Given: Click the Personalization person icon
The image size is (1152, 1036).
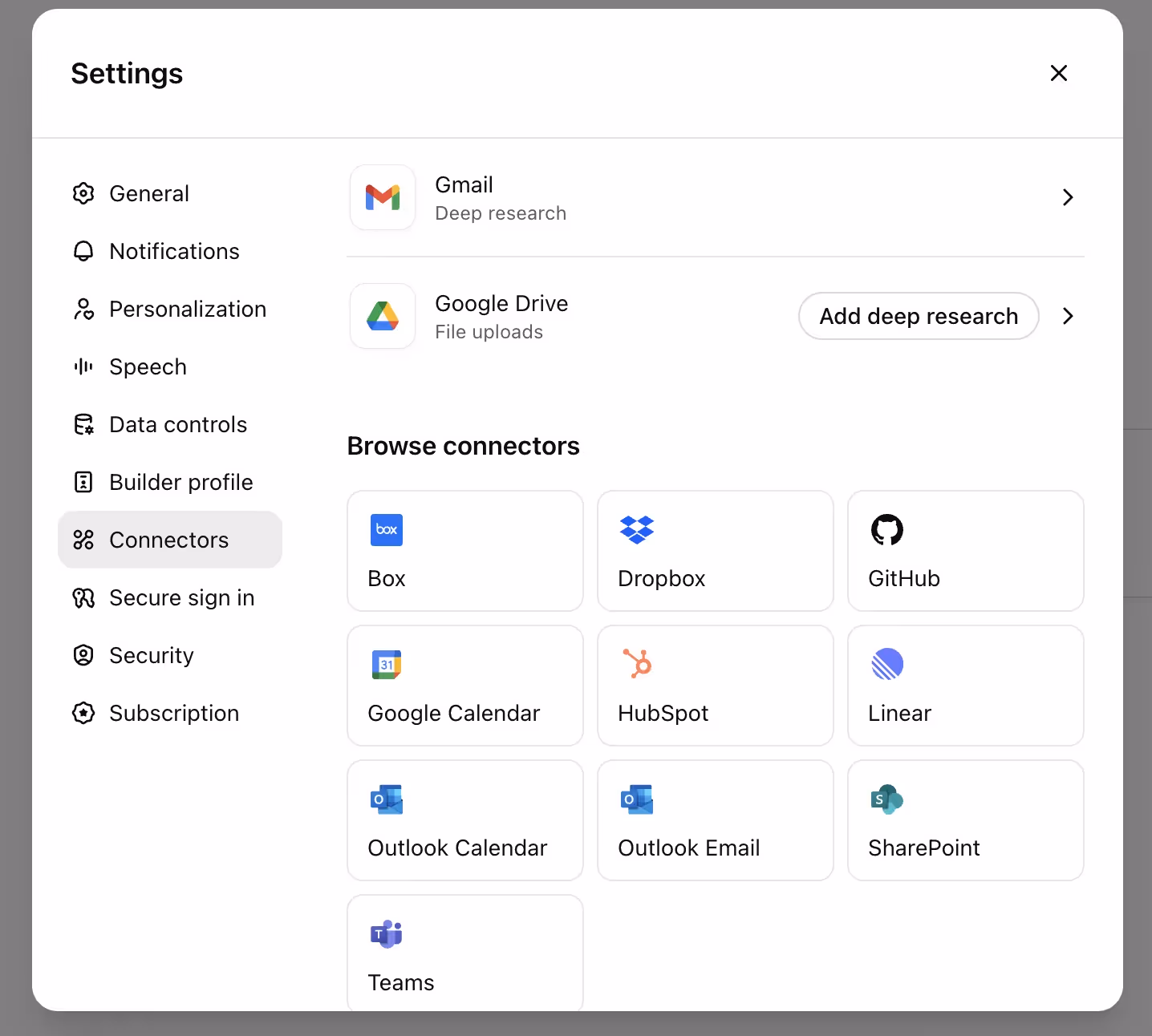Looking at the screenshot, I should (83, 309).
